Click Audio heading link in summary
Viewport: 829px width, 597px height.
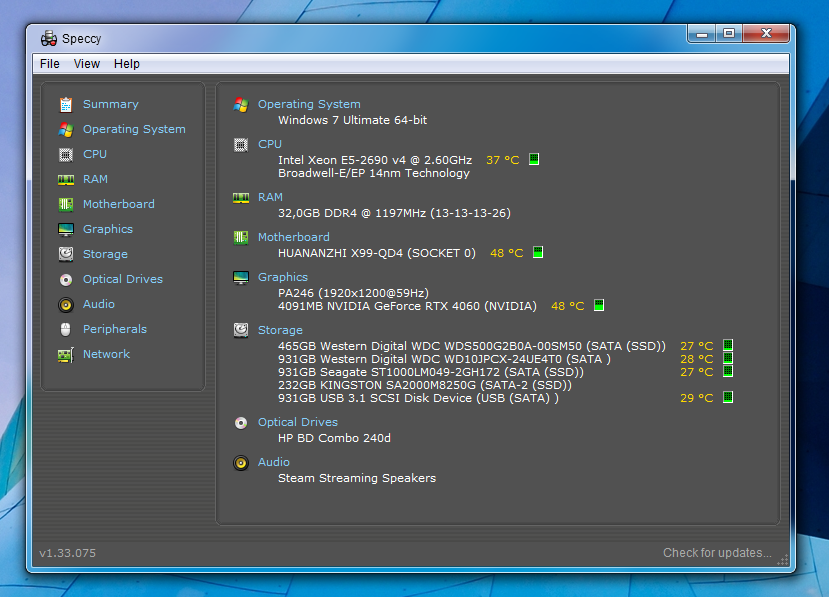click(x=274, y=462)
